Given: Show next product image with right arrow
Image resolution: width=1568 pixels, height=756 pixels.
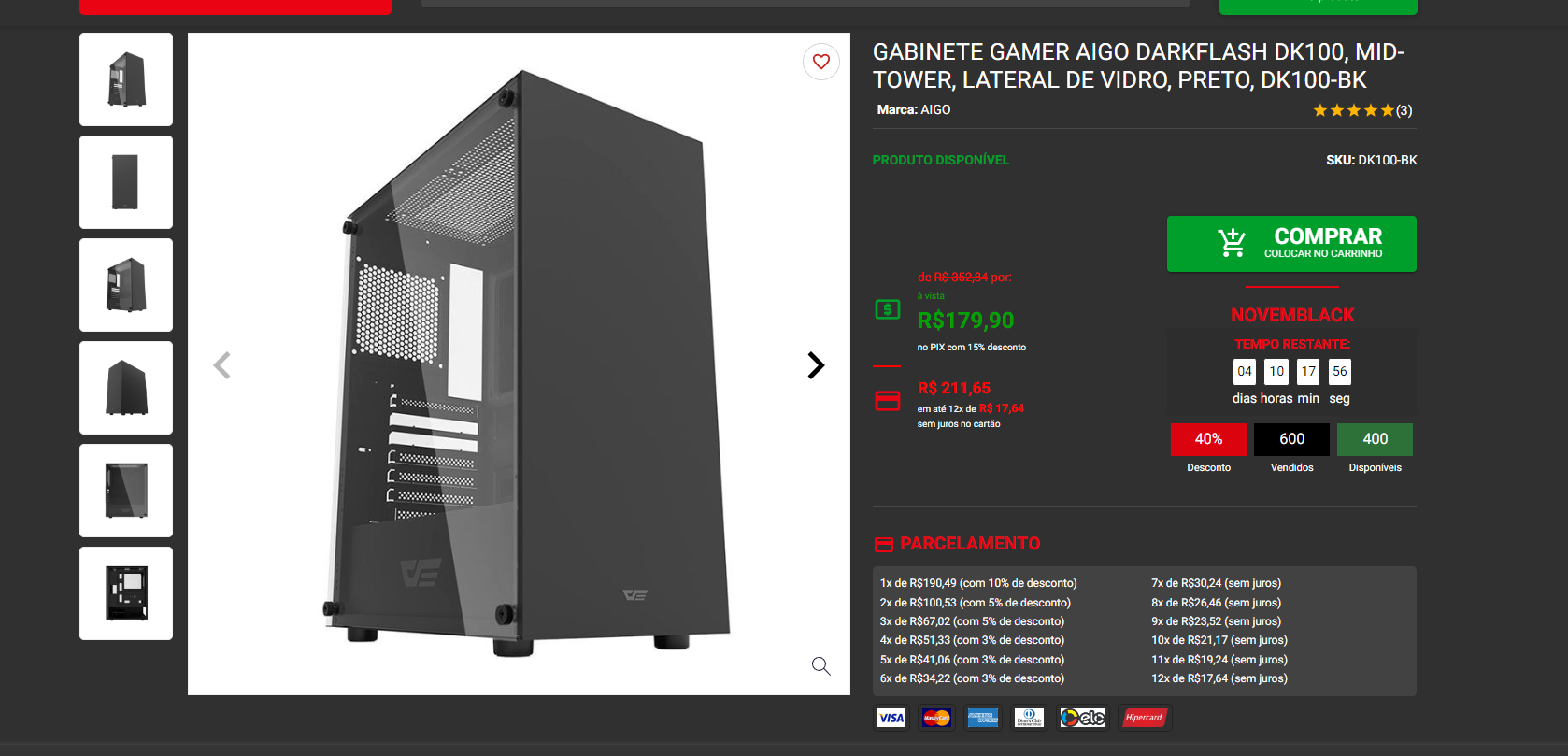Looking at the screenshot, I should pos(816,364).
